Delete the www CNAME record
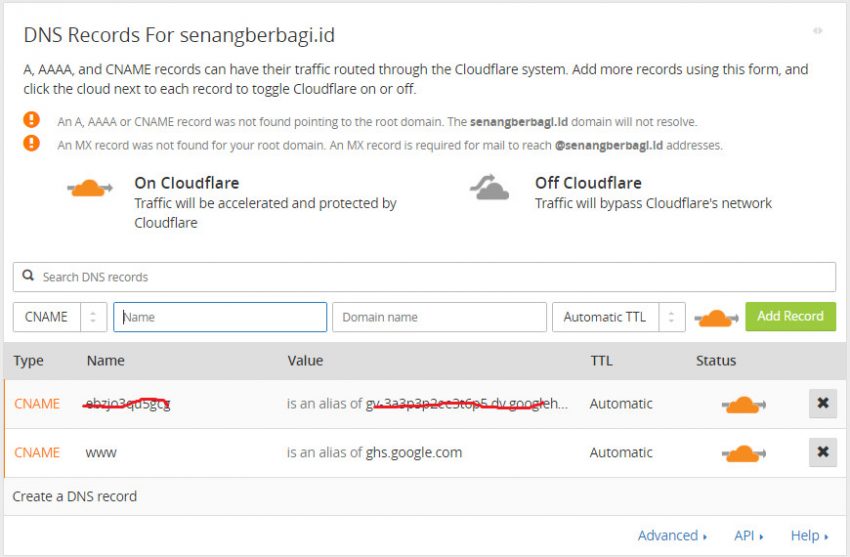 click(x=822, y=453)
